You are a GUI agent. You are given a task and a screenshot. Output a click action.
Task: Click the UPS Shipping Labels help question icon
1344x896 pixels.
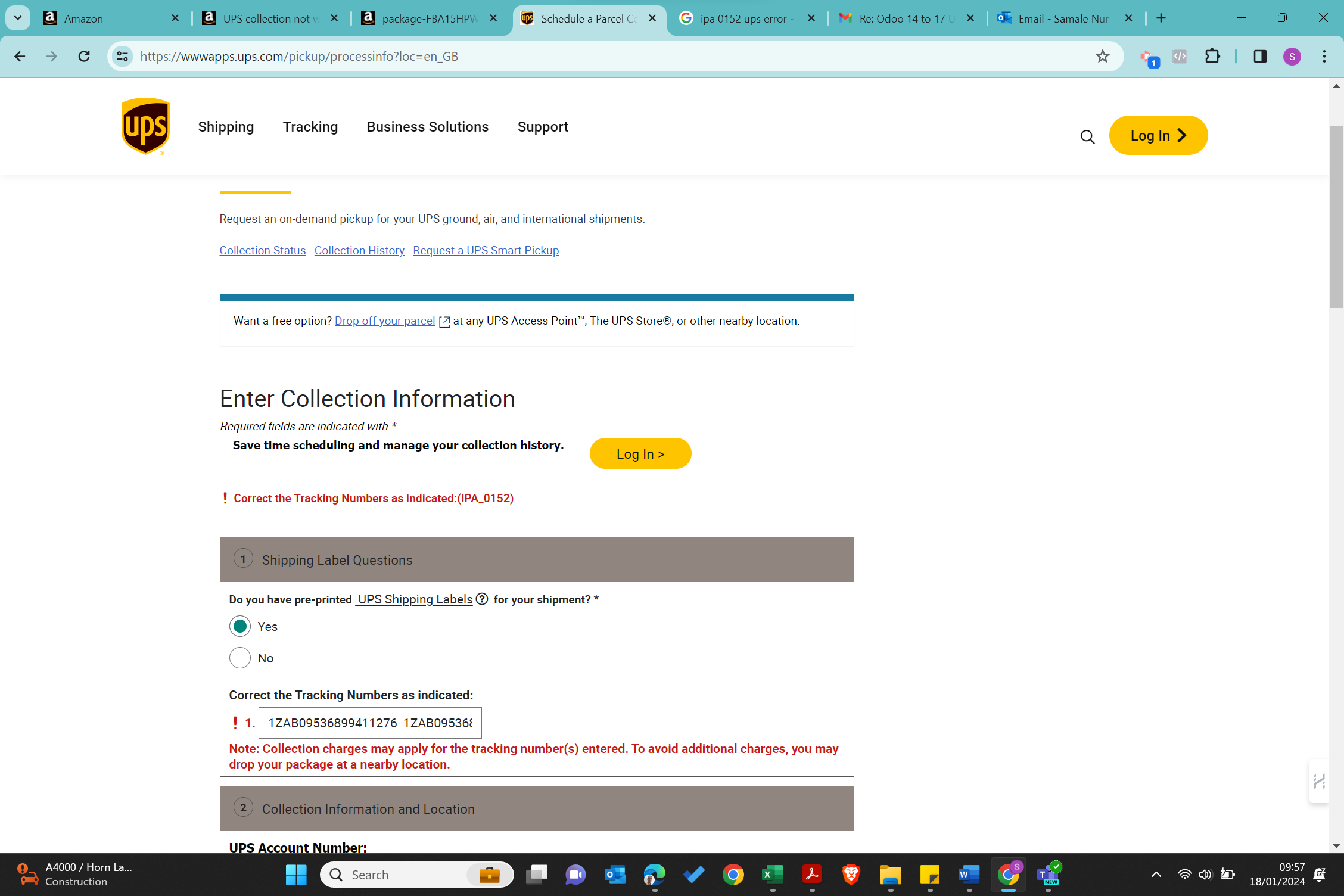click(482, 599)
